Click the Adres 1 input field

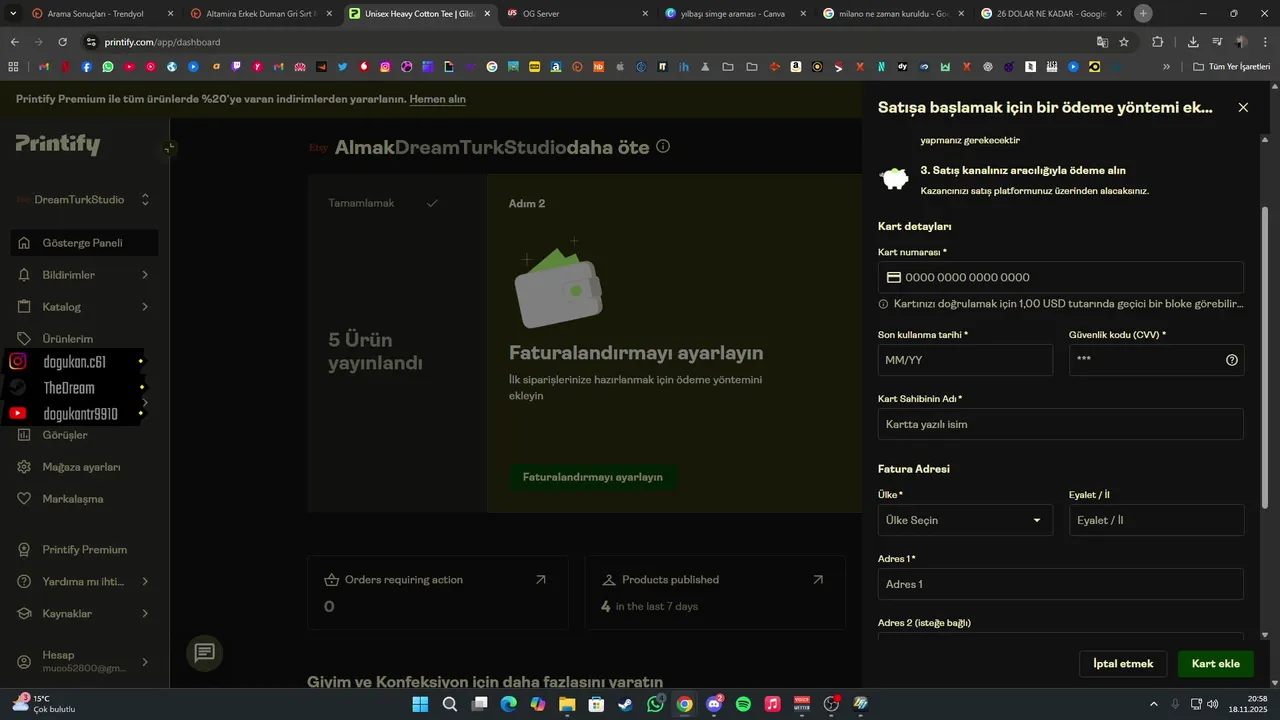[x=1060, y=584]
